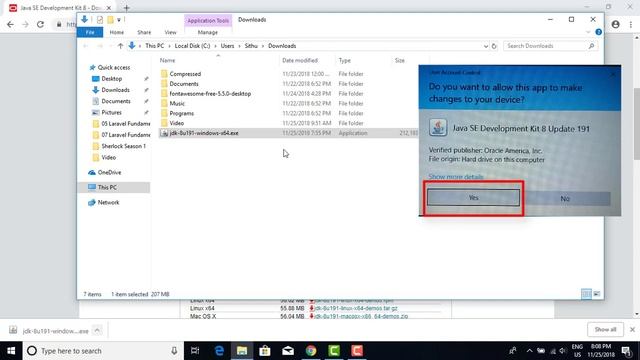Open Customize Quick Access Toolbar dropdown

pyautogui.click(x=119, y=20)
